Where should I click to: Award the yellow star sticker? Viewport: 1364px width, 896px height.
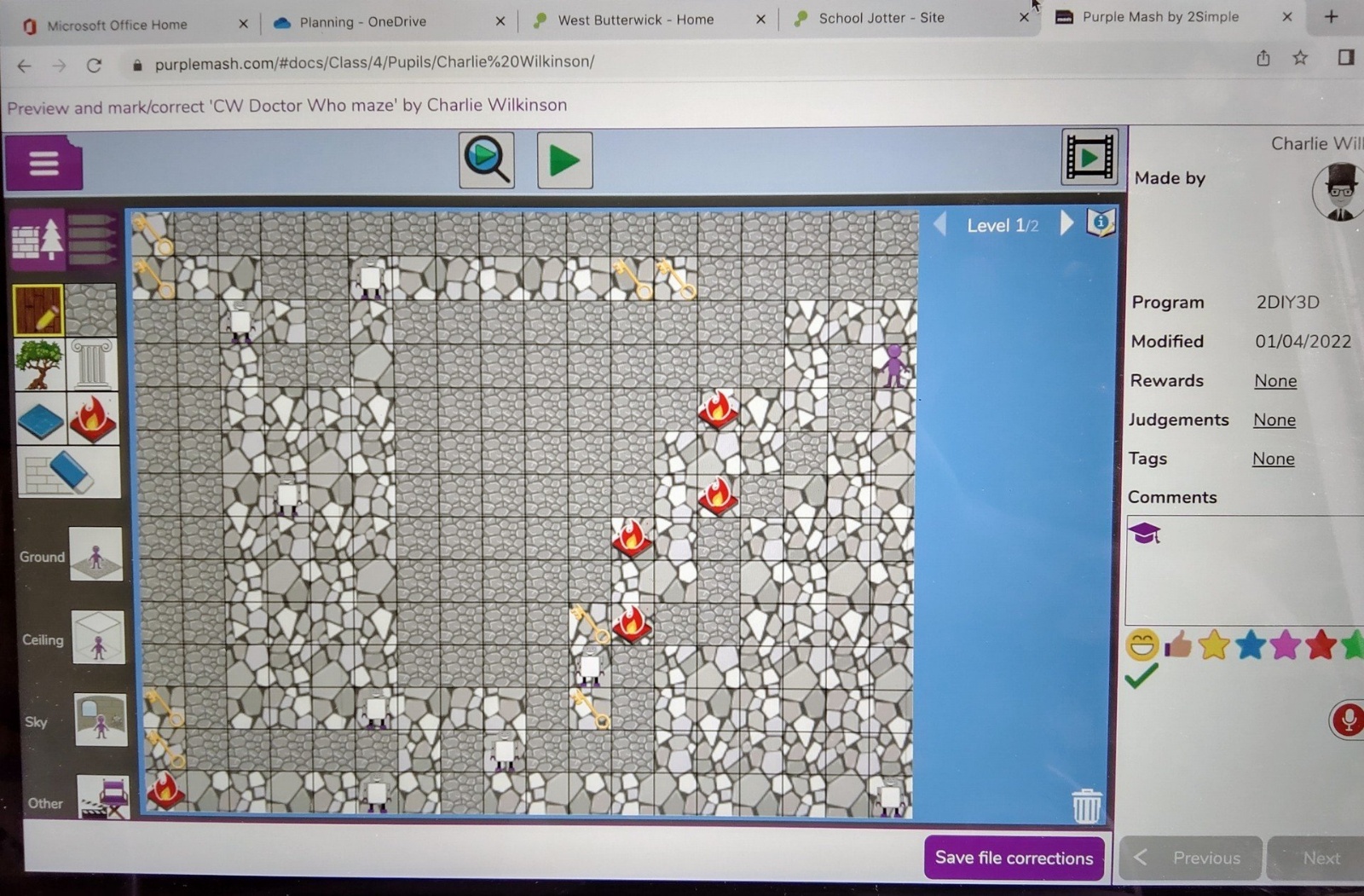point(1213,645)
